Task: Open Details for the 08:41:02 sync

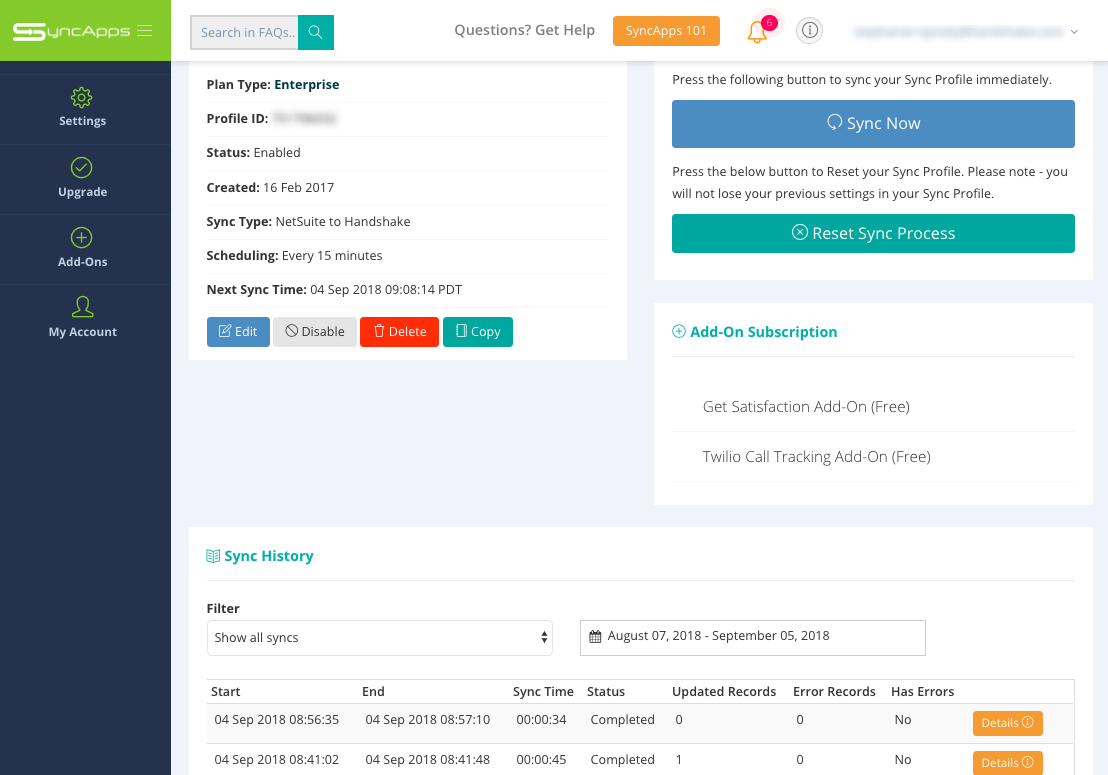Action: [x=1008, y=763]
